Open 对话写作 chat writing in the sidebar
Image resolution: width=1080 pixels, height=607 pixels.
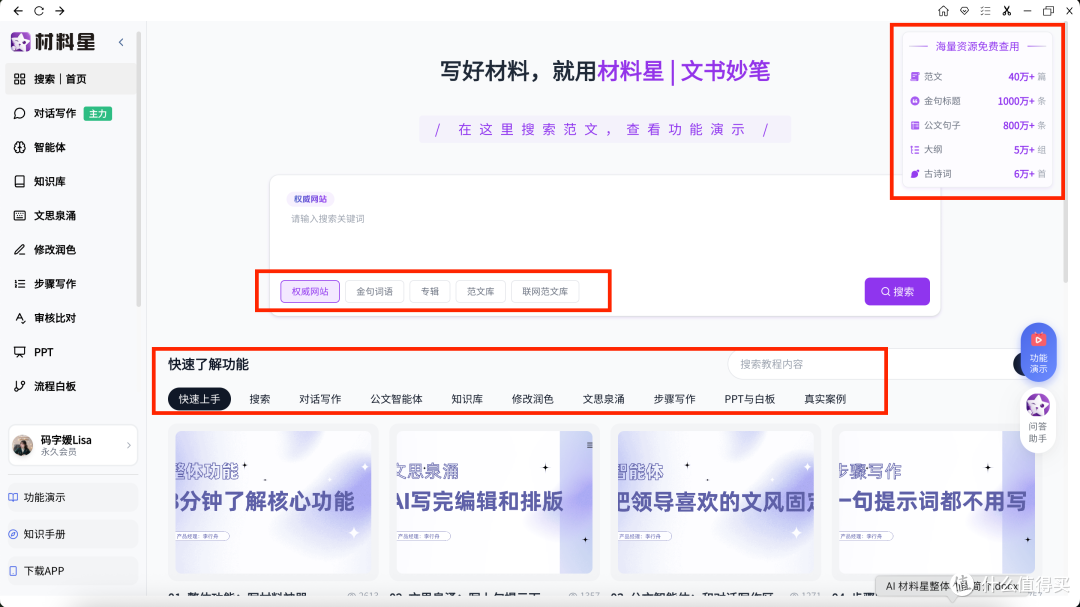pos(70,113)
